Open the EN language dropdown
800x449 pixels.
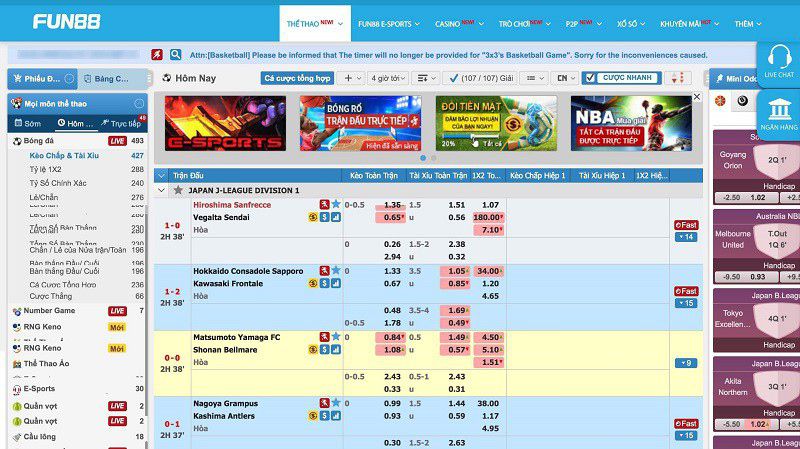tap(565, 78)
